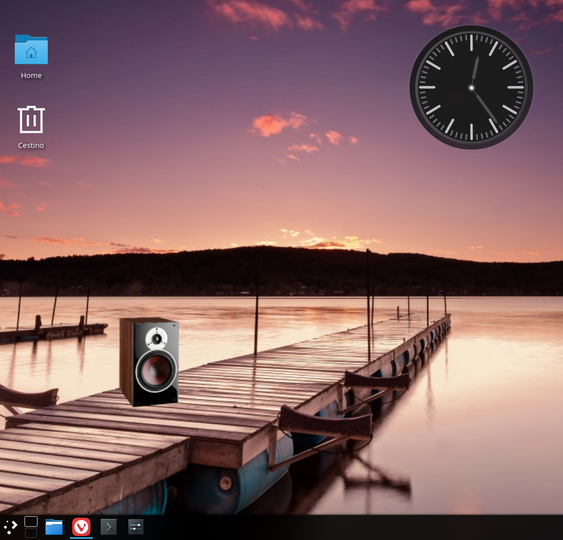Click the center pivot of the clock
The width and height of the screenshot is (563, 540).
471,87
